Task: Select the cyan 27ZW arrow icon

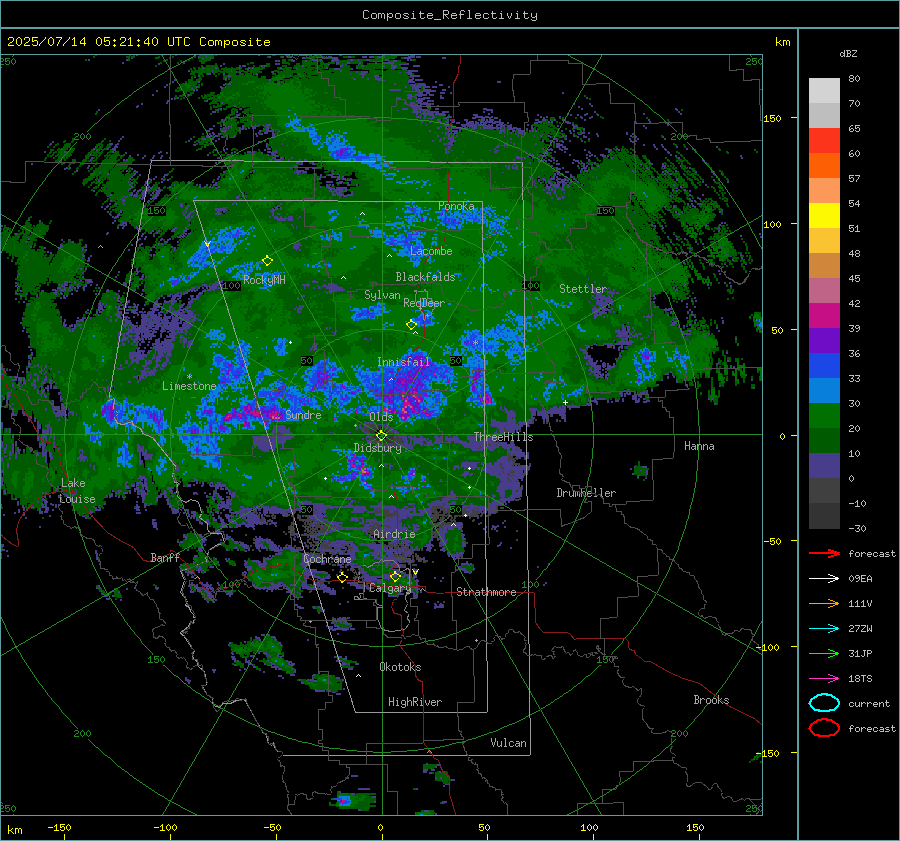Action: (x=824, y=629)
